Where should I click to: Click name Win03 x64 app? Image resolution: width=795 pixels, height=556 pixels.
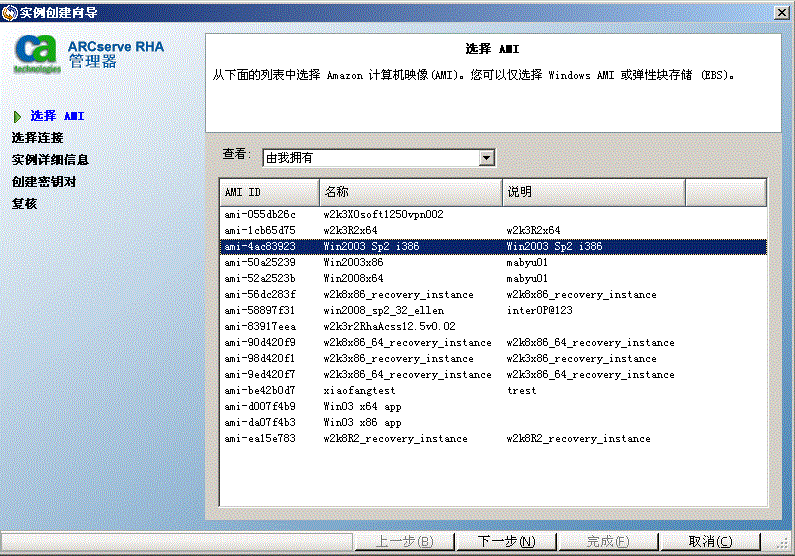tap(363, 407)
